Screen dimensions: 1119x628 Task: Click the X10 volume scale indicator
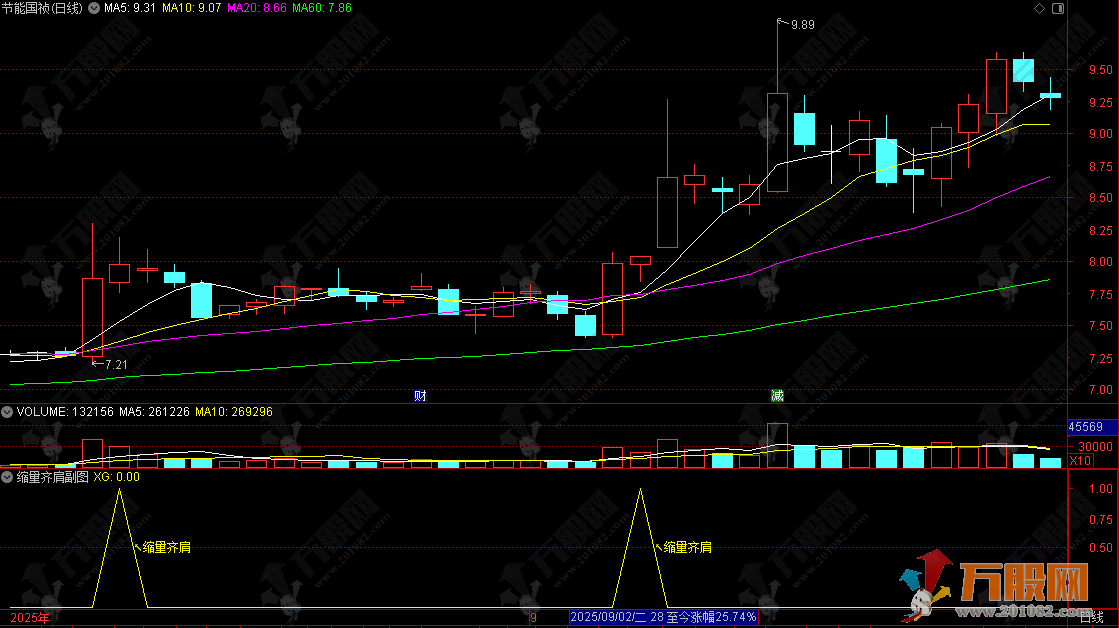(x=1080, y=461)
